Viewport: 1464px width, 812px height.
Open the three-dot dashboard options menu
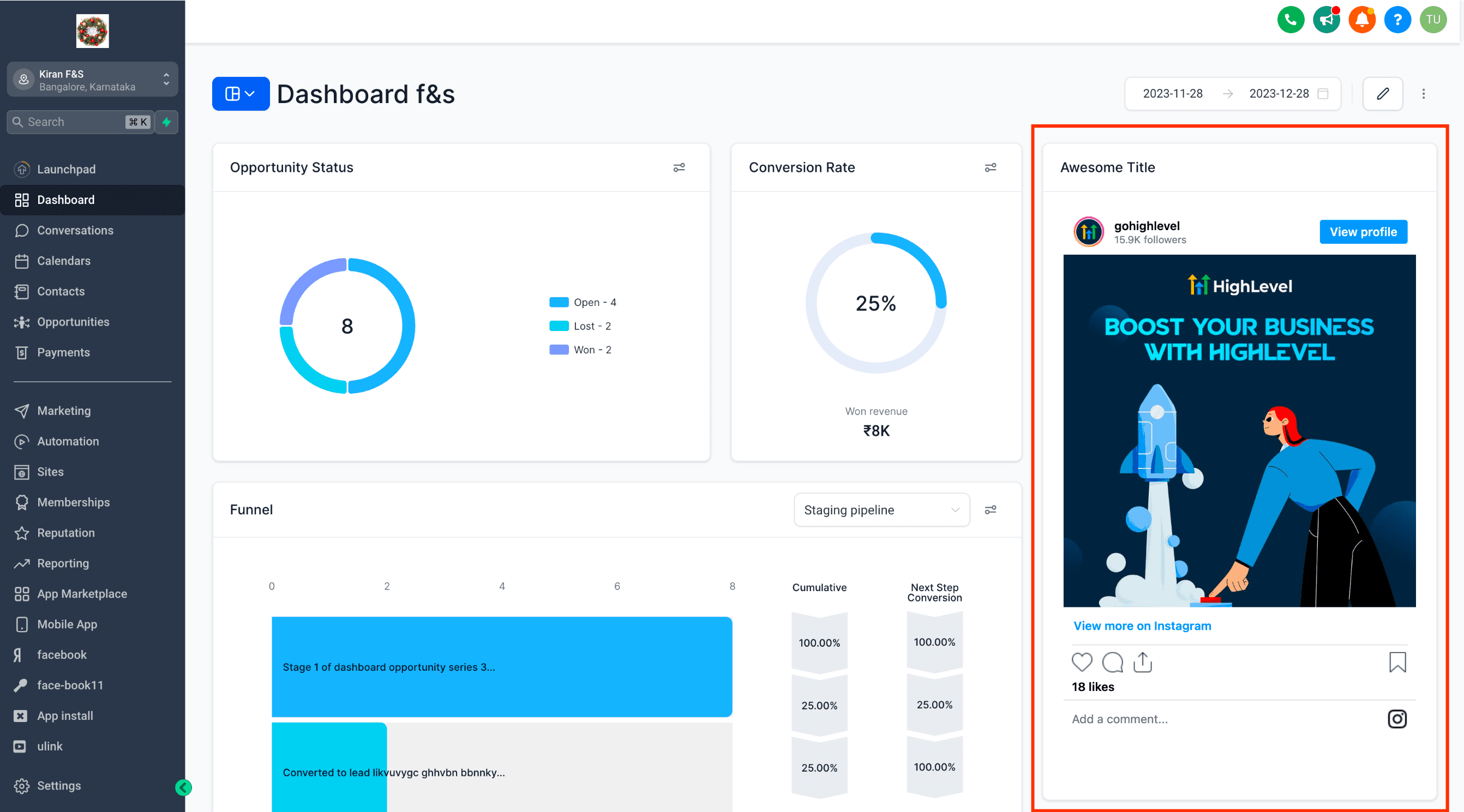tap(1424, 94)
